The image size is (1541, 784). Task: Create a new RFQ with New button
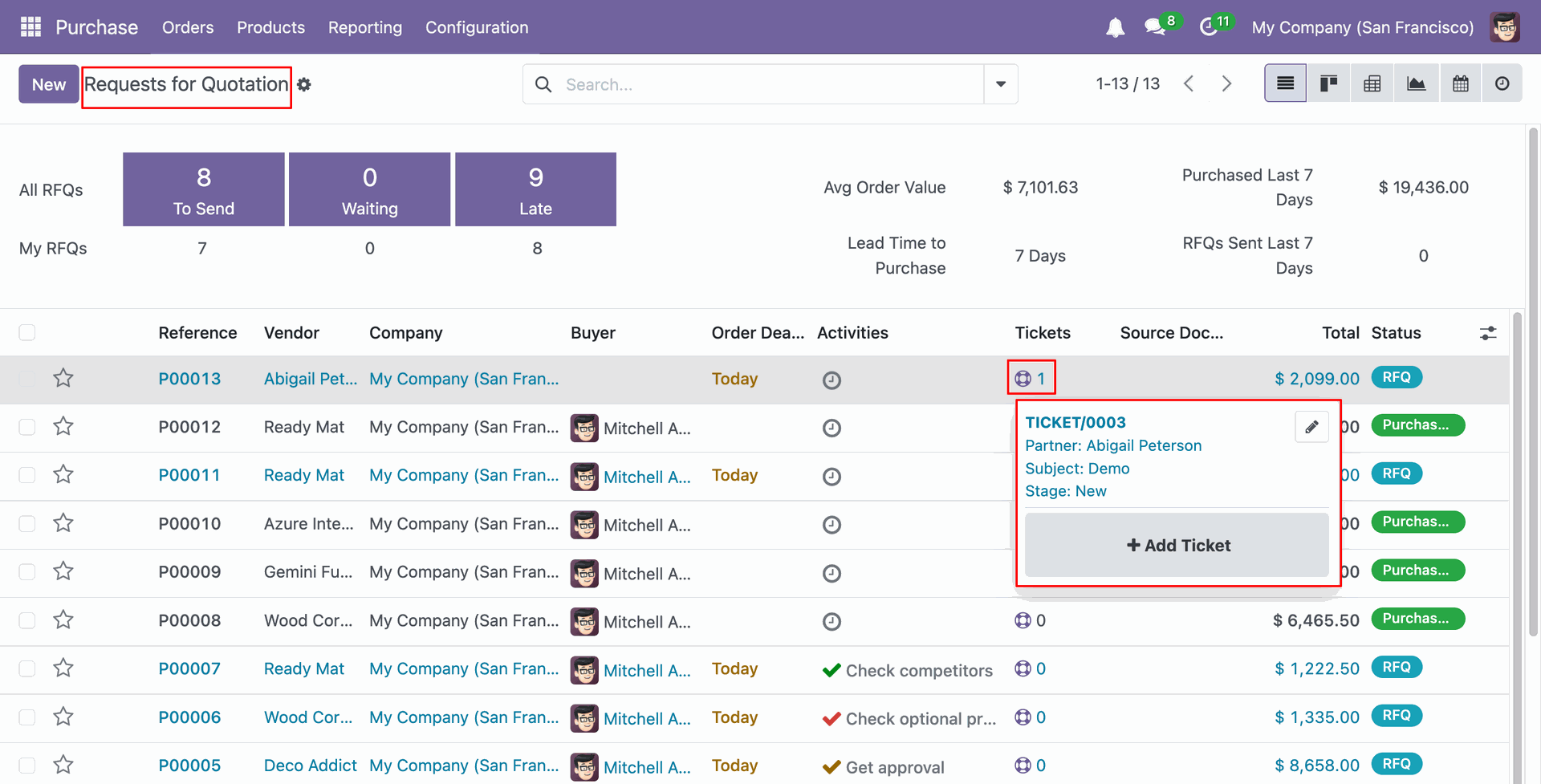(x=49, y=84)
